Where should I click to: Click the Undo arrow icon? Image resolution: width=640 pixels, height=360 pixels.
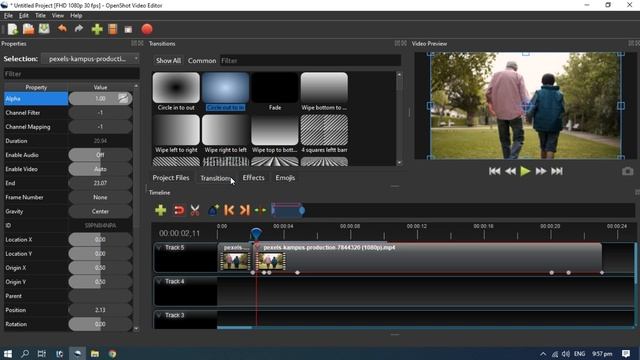coord(62,29)
